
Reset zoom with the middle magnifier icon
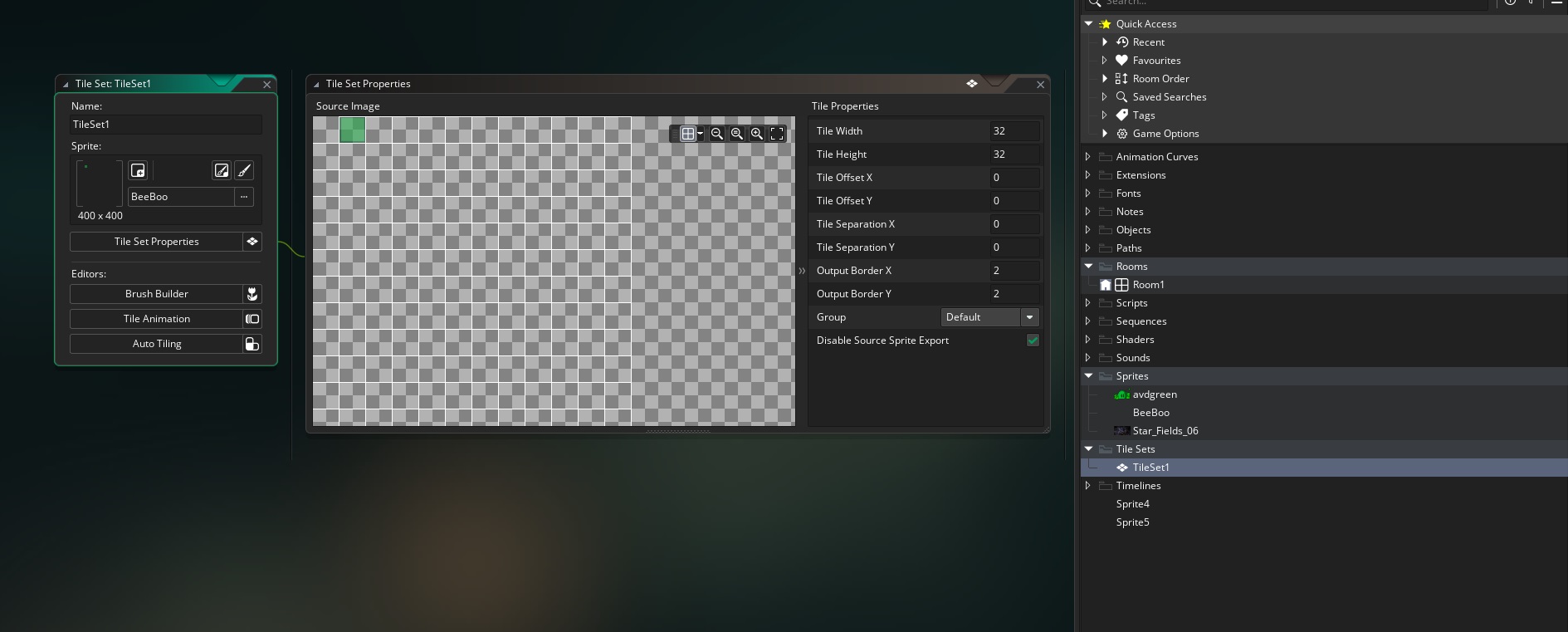[737, 134]
